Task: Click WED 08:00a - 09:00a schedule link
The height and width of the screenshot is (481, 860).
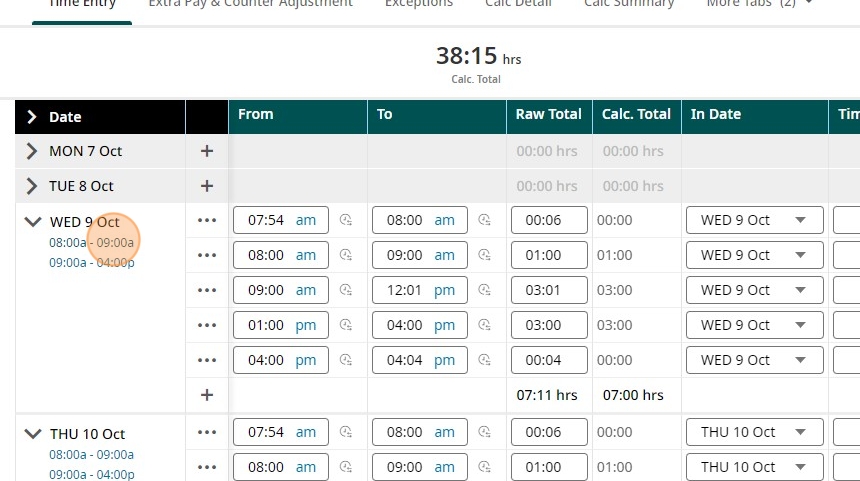Action: coord(91,242)
